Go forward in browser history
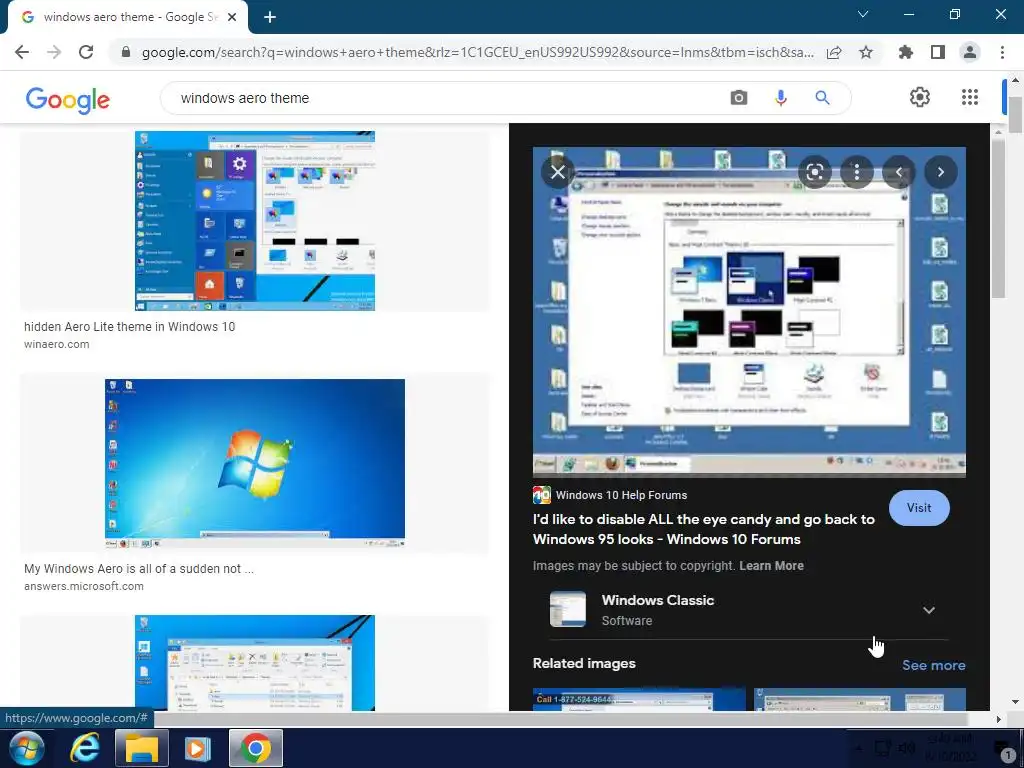This screenshot has height=768, width=1024. coord(54,52)
